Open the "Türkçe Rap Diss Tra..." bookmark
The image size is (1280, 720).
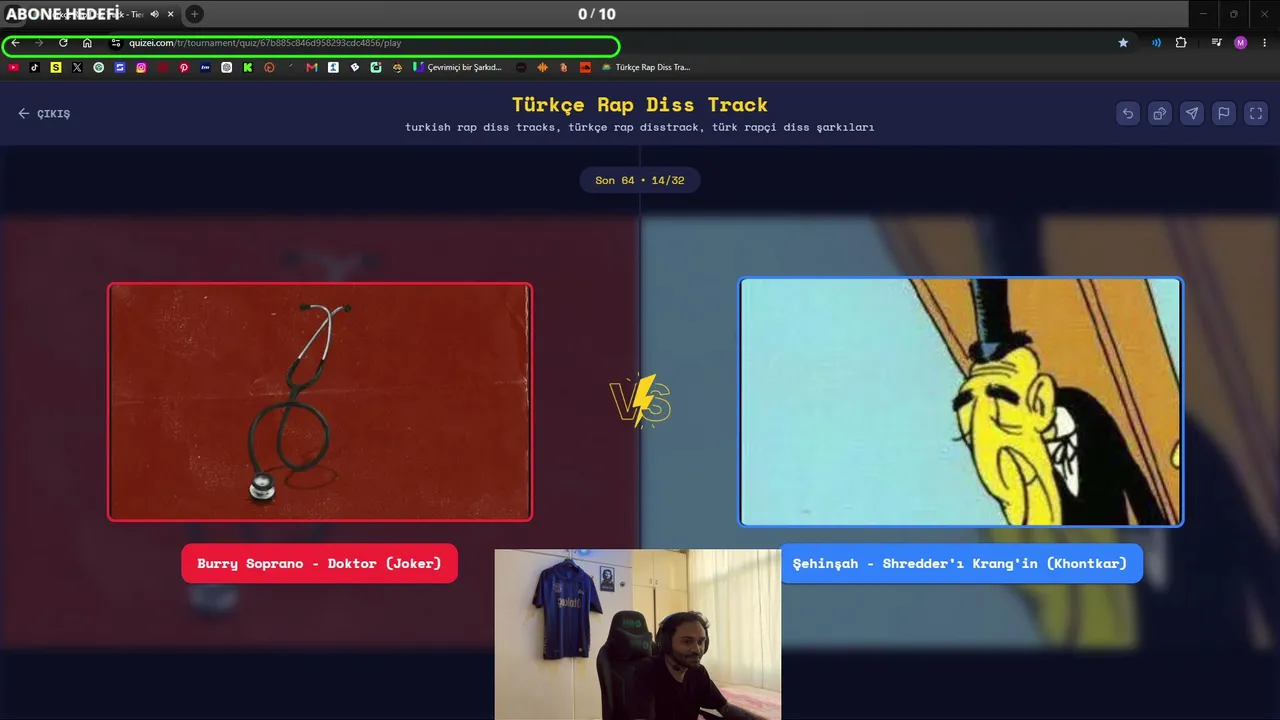coord(646,67)
